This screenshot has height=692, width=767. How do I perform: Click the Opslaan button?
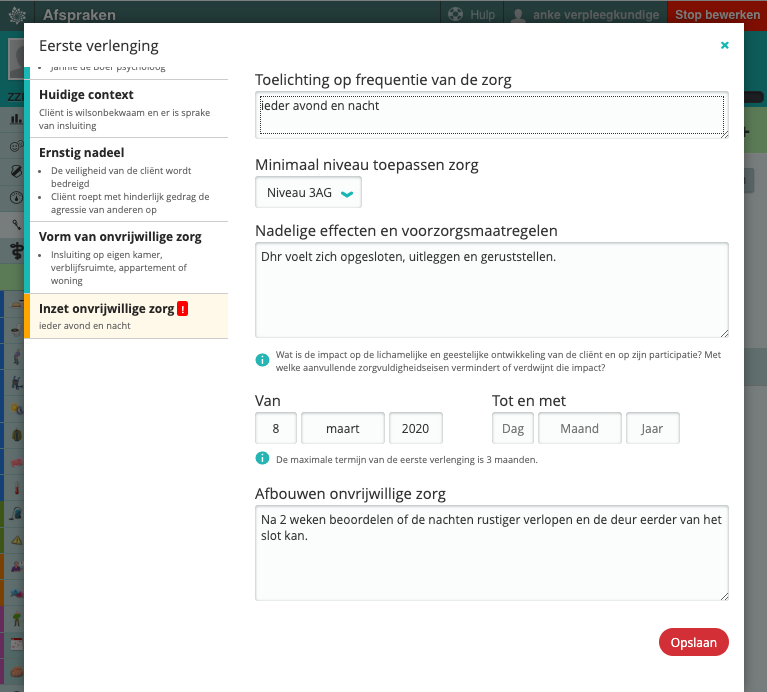[693, 642]
